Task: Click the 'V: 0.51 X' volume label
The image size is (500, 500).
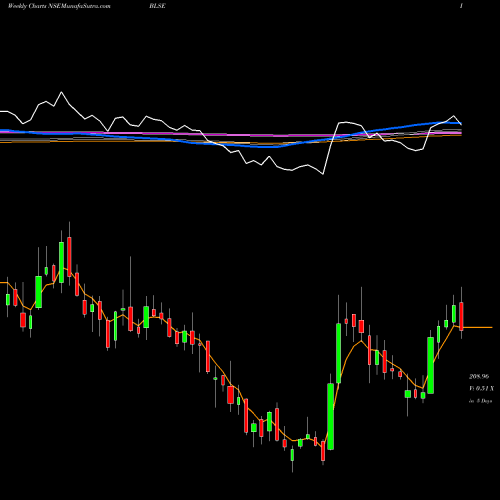Action: [x=481, y=388]
